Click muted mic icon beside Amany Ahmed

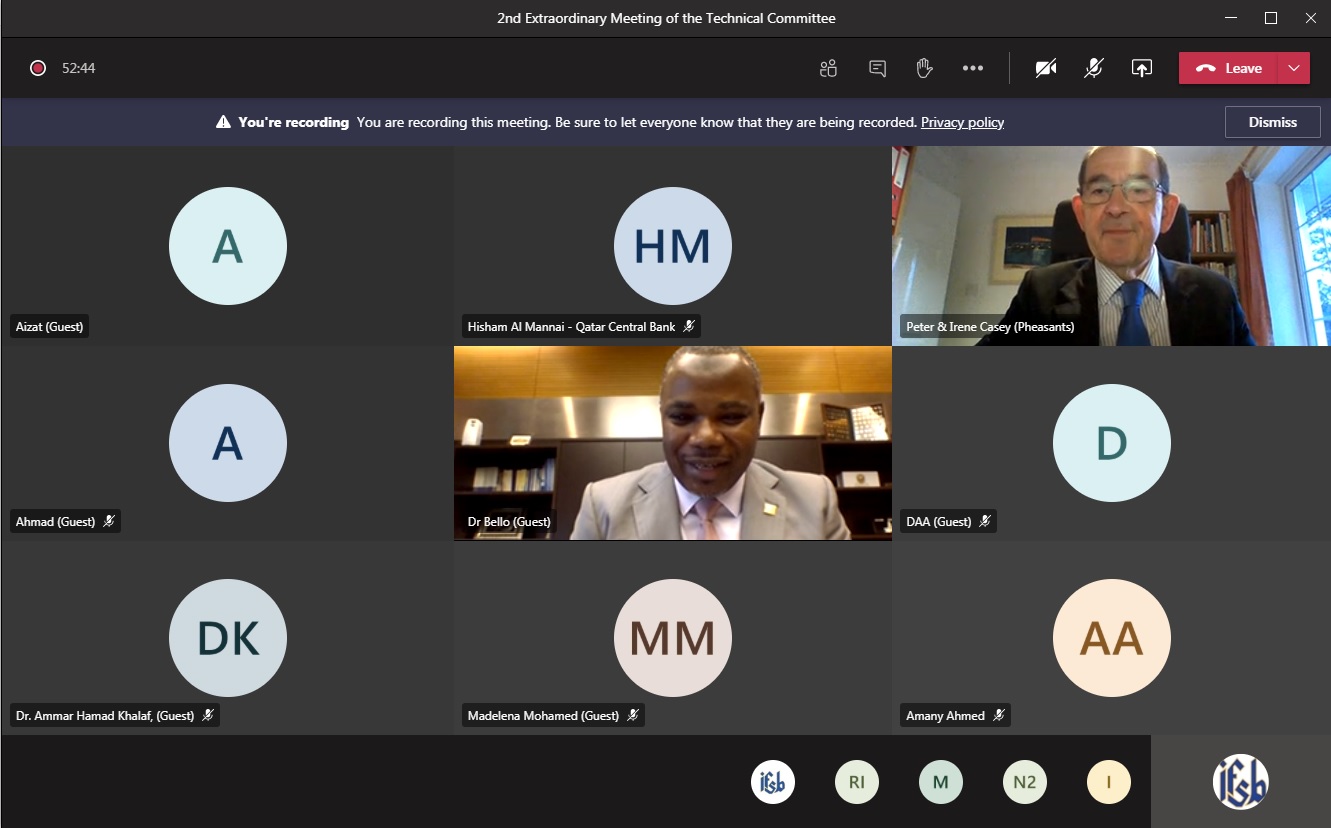click(x=999, y=715)
